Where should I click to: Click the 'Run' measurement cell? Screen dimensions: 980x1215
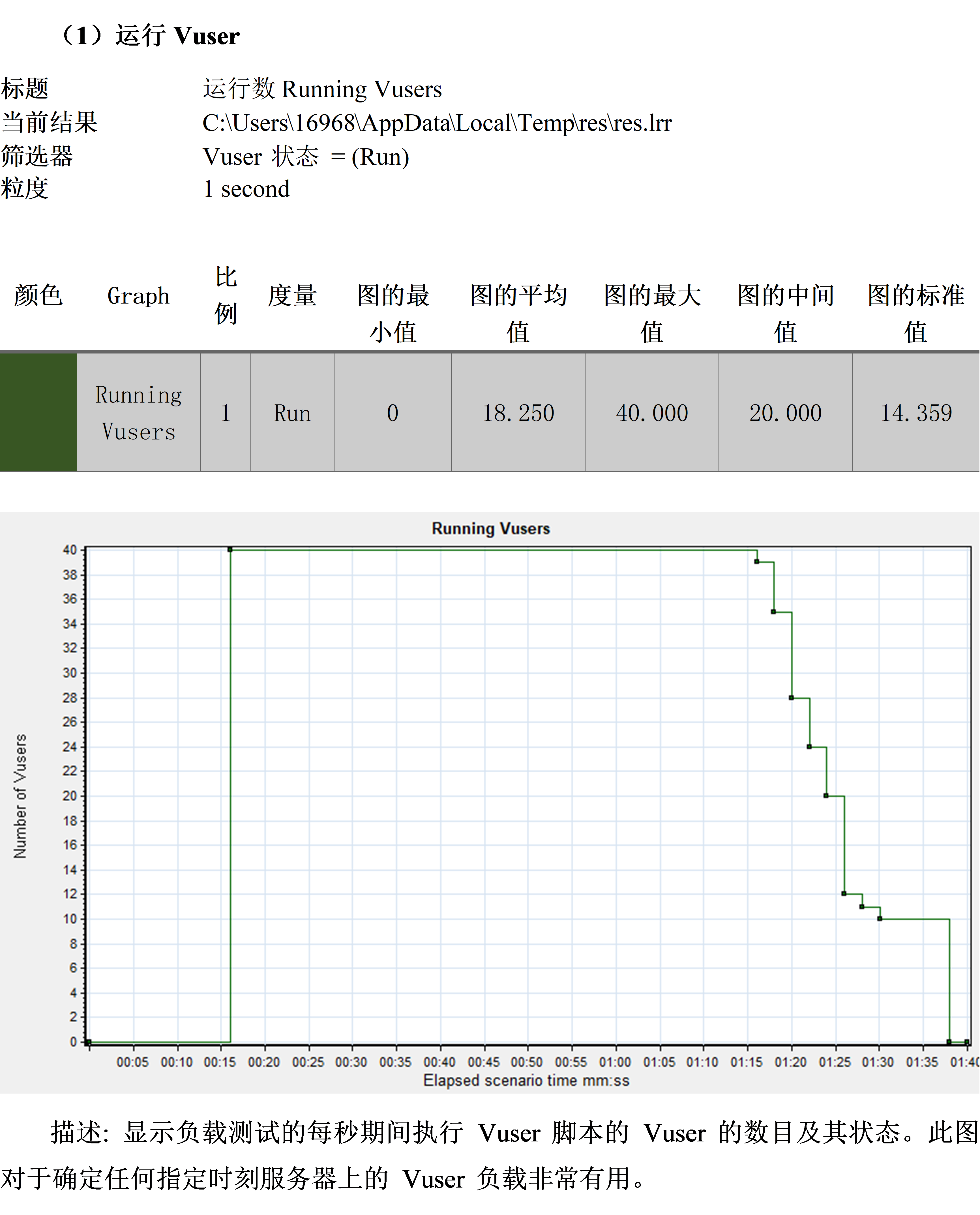tap(292, 412)
